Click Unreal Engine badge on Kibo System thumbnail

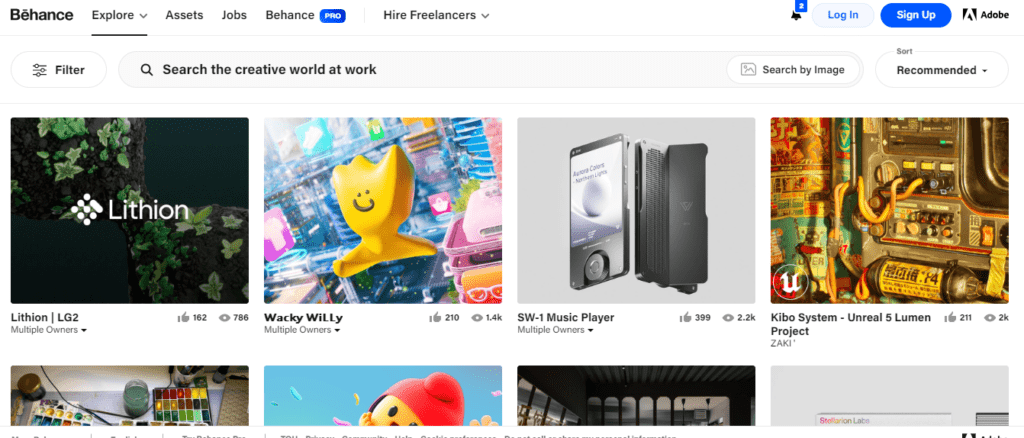coord(790,282)
